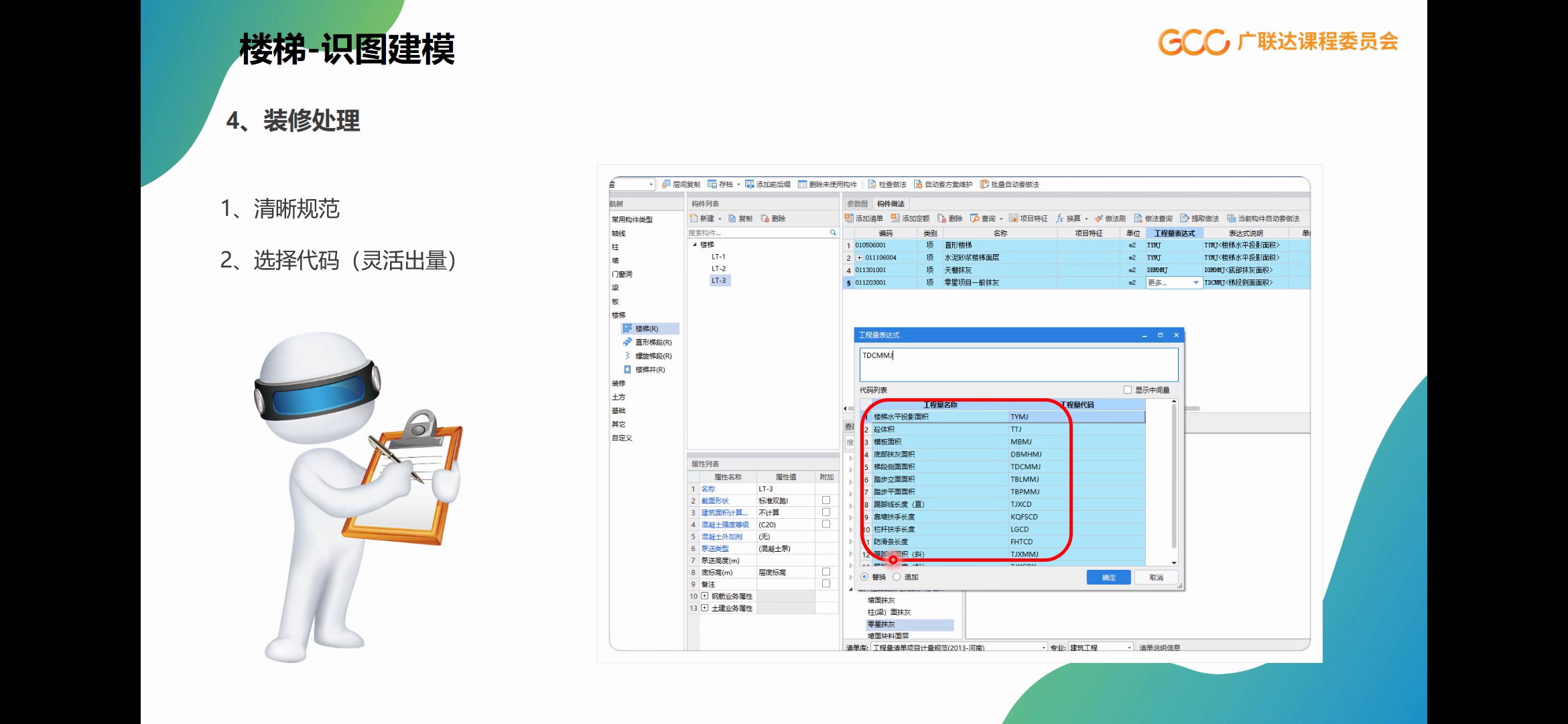Switch to the 参数图 tab
Image resolution: width=1568 pixels, height=724 pixels.
point(857,204)
